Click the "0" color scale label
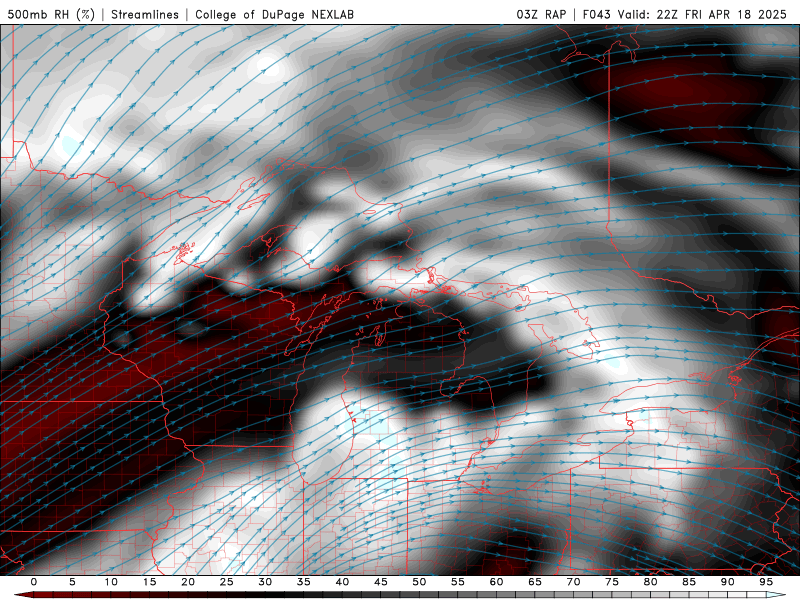Viewport: 800px width, 600px height. 34,582
